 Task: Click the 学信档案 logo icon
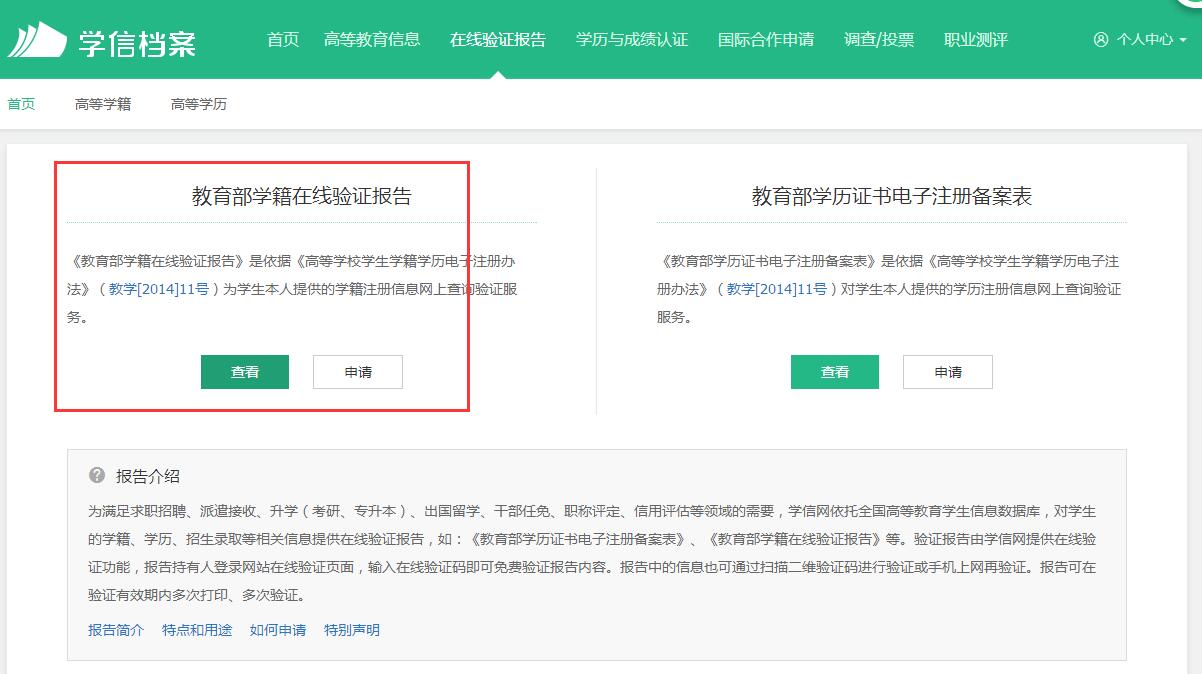(x=38, y=40)
